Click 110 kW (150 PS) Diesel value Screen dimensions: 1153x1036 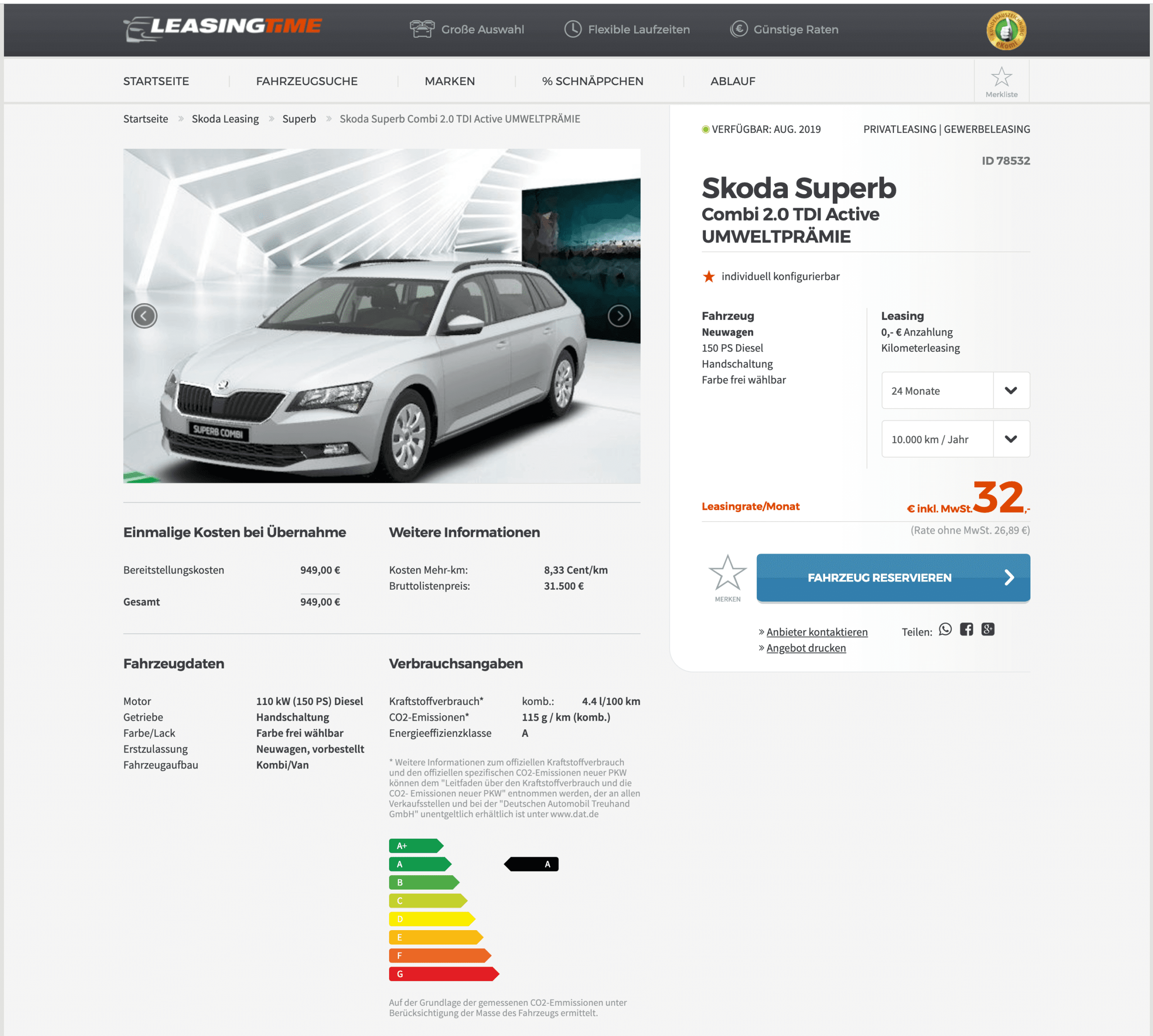click(309, 701)
